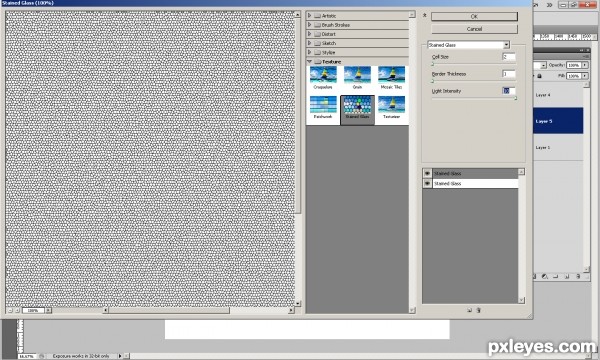Toggle visibility of second Stained Glass effect
Screen dimensions: 600x360
pyautogui.click(x=427, y=184)
